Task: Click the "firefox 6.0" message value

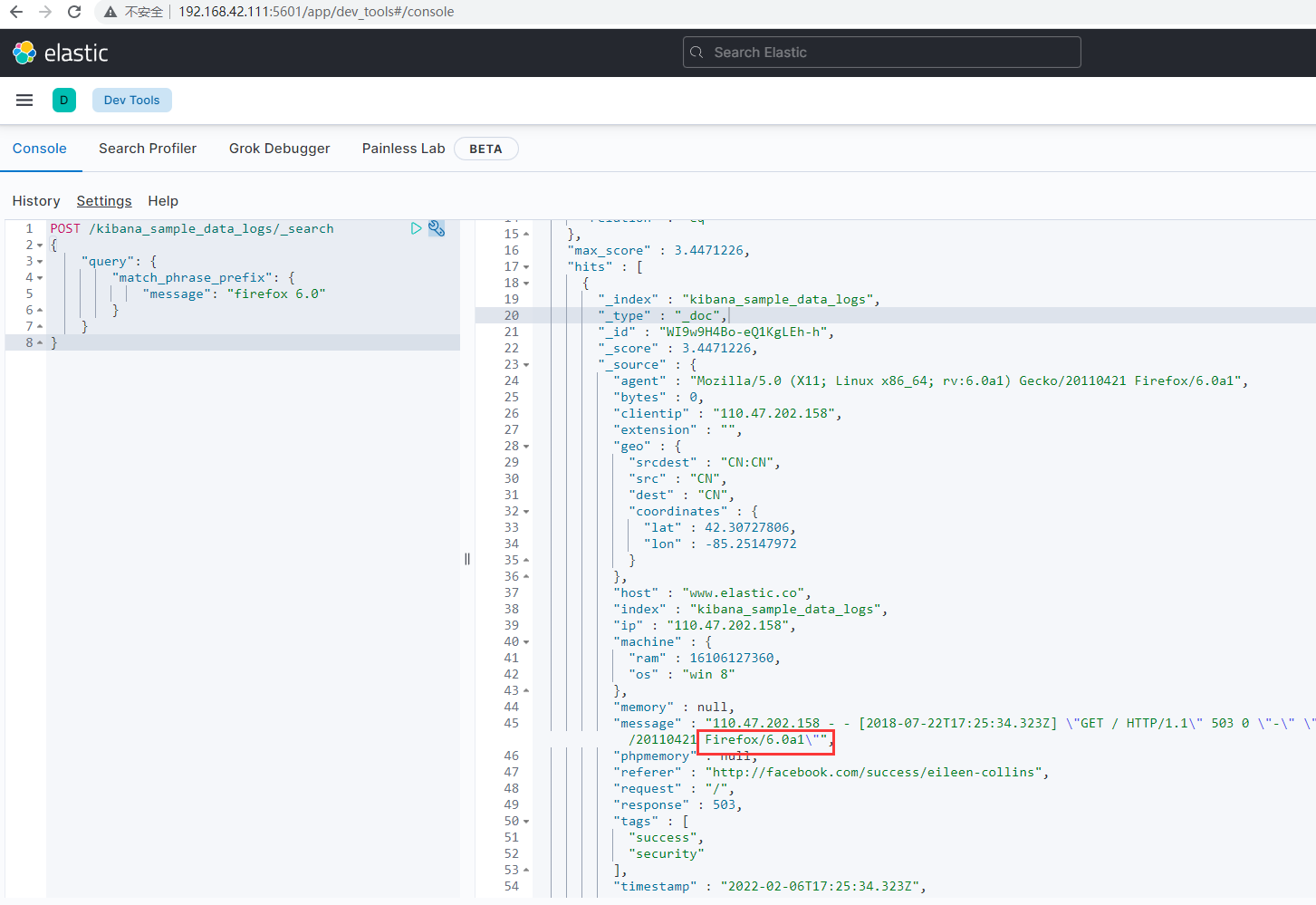Action: click(x=276, y=294)
